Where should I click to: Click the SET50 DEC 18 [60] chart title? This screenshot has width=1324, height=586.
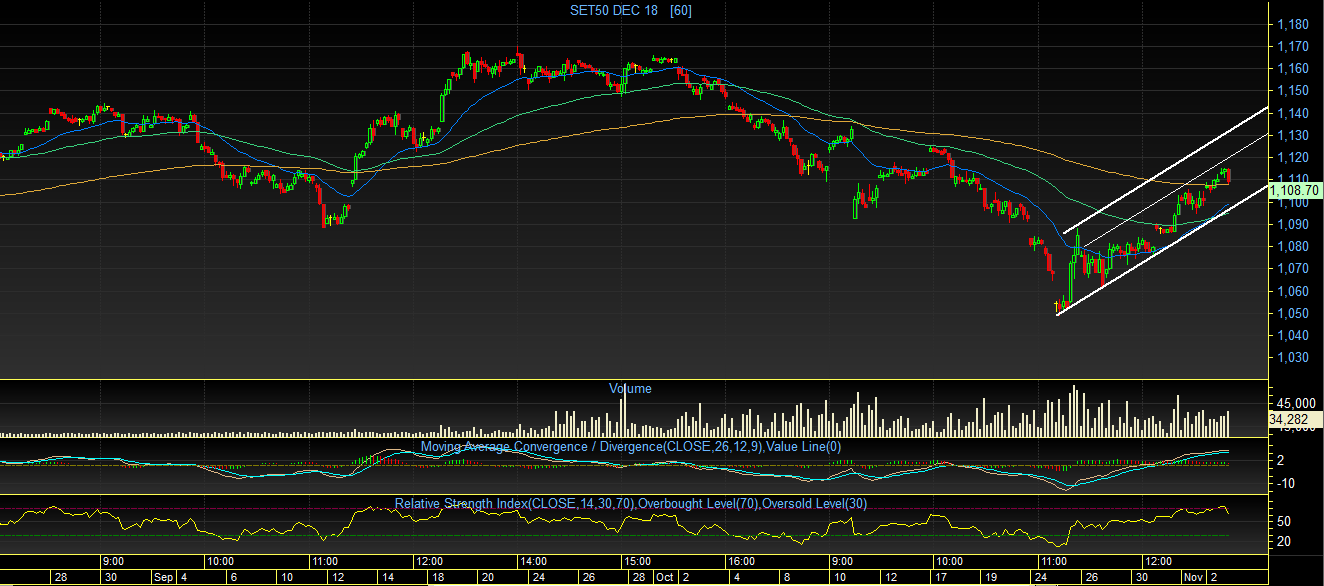coord(632,10)
